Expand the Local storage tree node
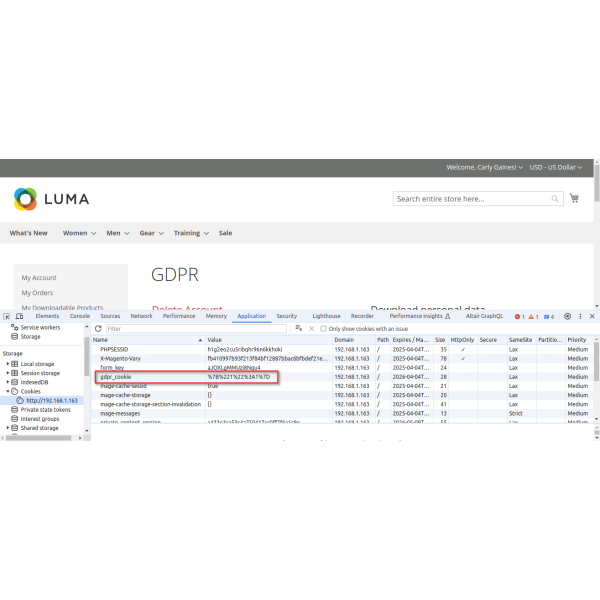This screenshot has width=600, height=600. (8, 364)
